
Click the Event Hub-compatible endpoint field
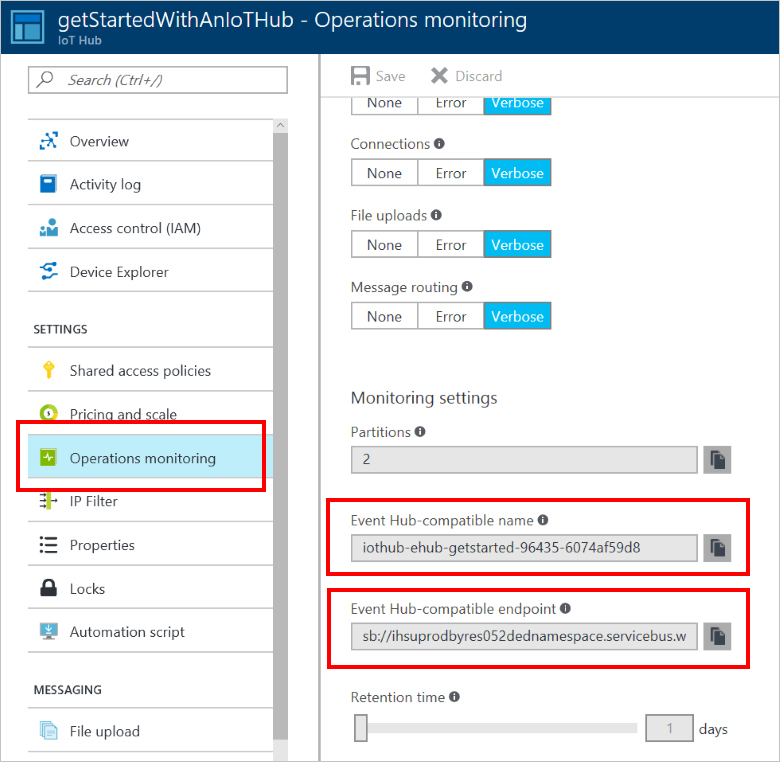coord(524,636)
